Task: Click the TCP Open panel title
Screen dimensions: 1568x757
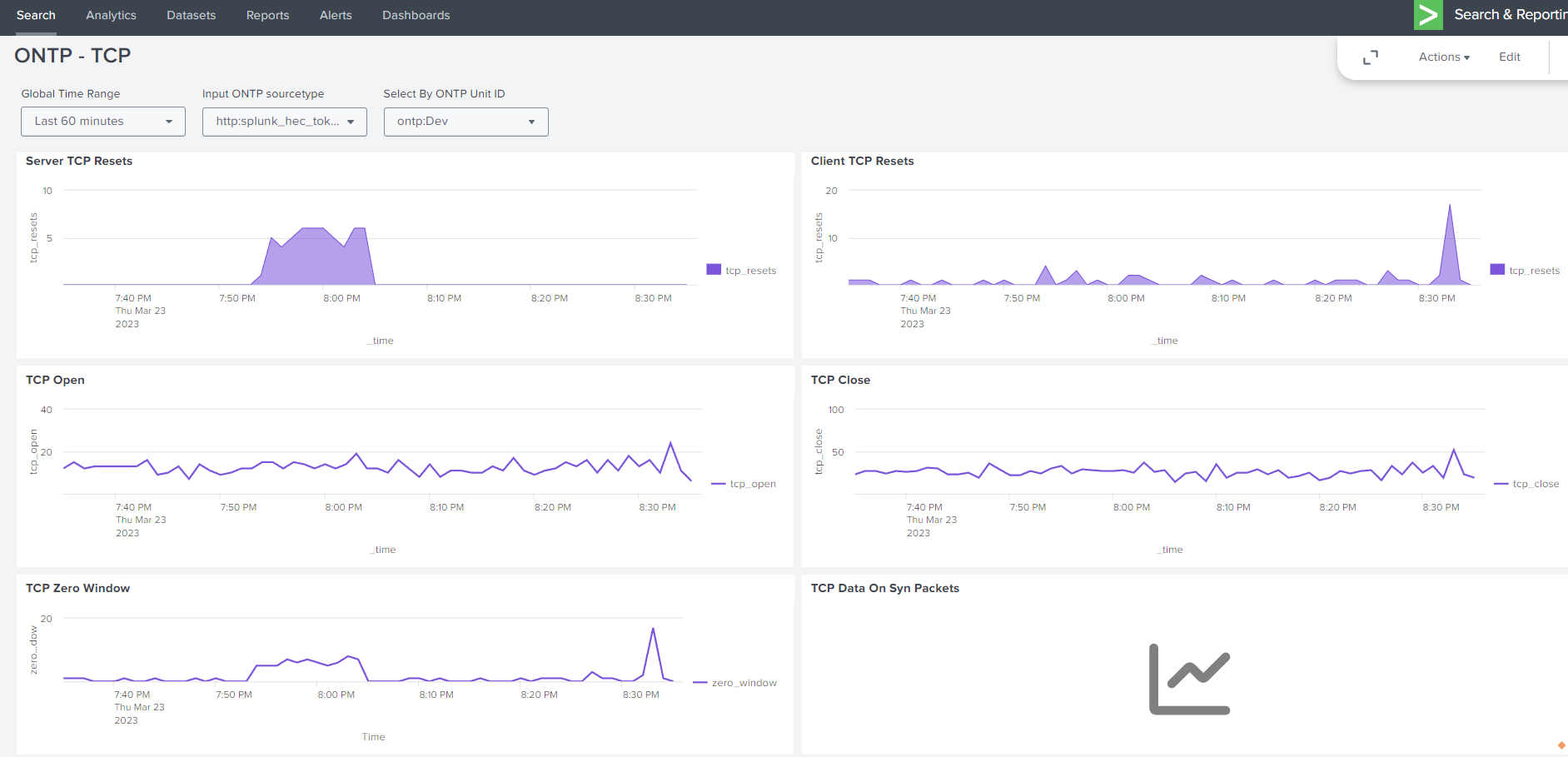Action: pos(55,380)
